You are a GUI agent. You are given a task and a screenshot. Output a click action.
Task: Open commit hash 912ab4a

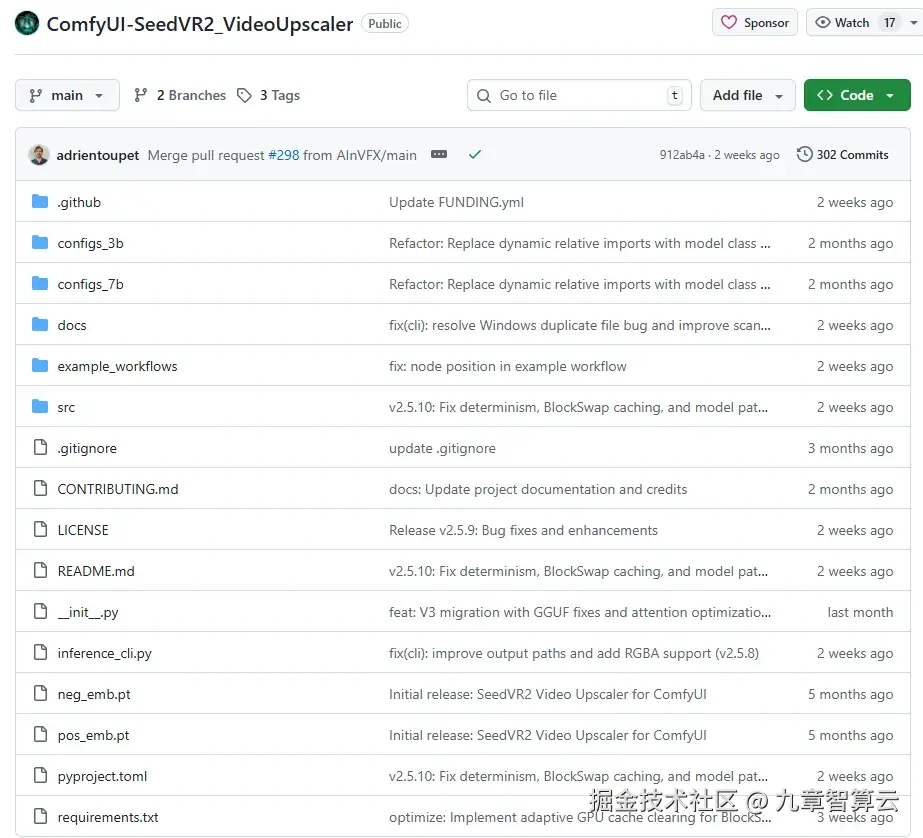[682, 155]
